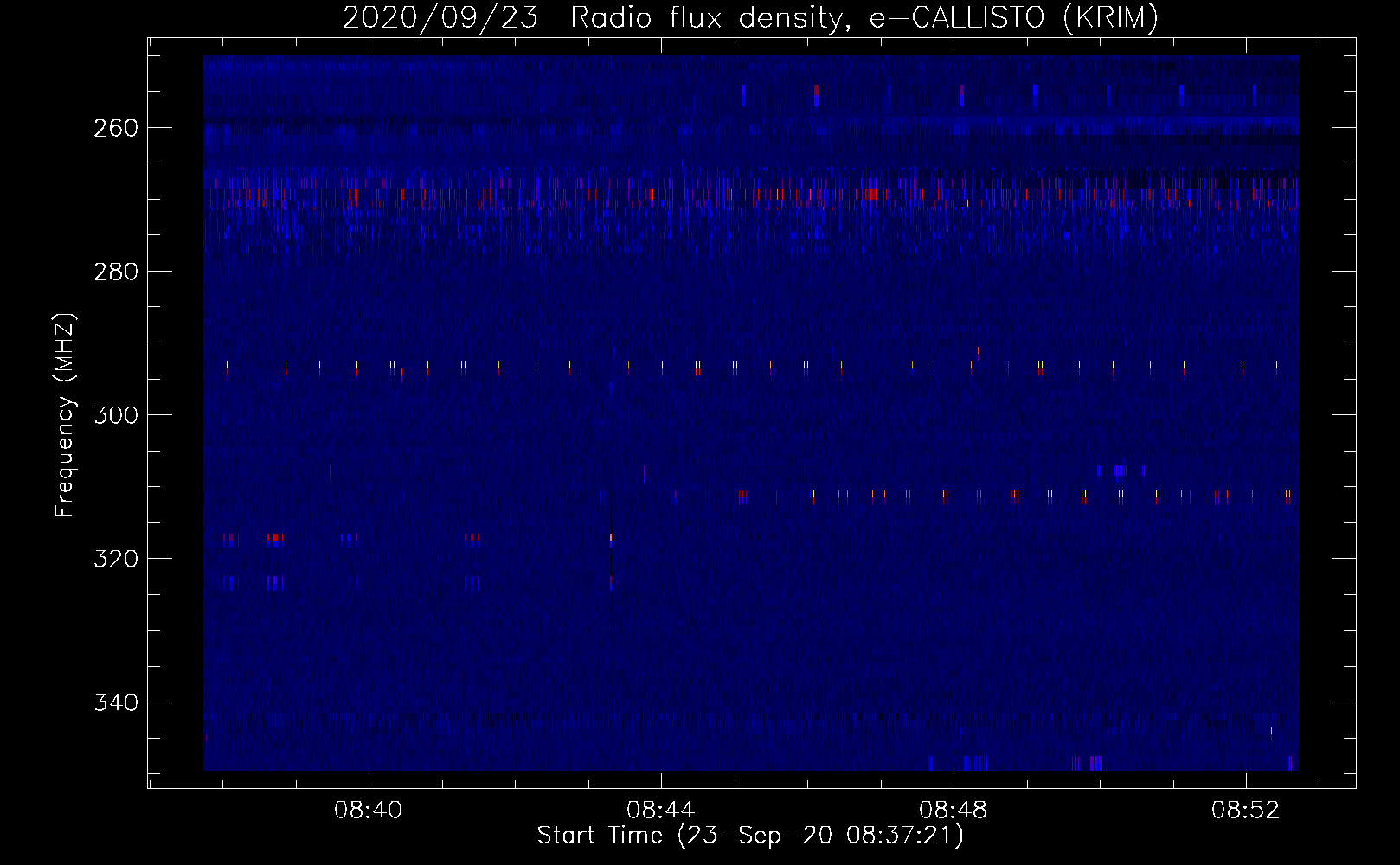
Task: Click the 08:48 time tick label
Action: (954, 810)
